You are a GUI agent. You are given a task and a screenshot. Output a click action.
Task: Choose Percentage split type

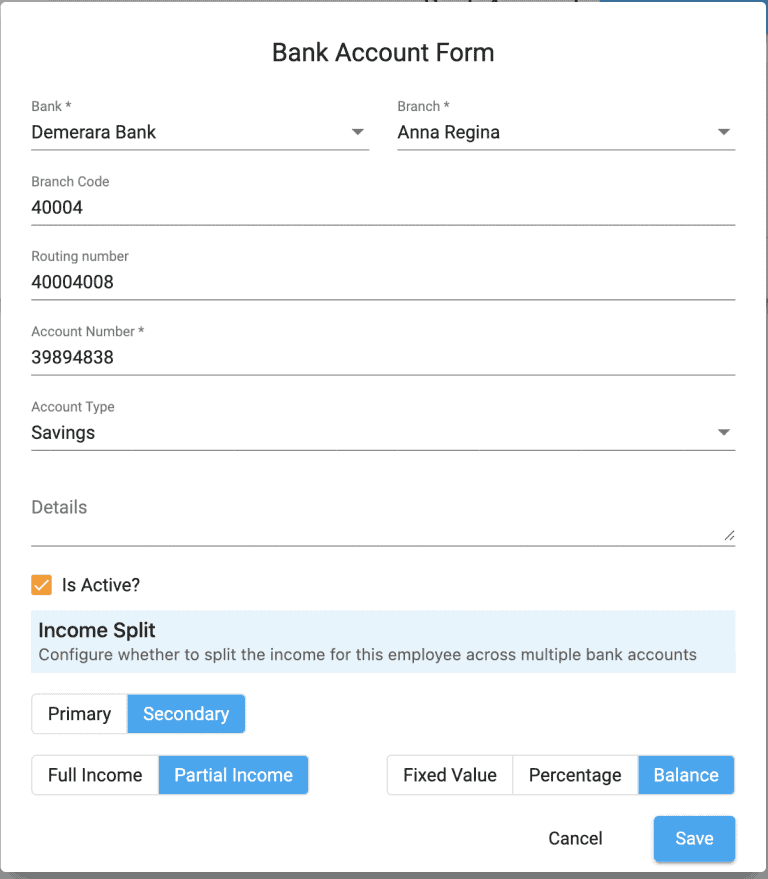tap(575, 774)
